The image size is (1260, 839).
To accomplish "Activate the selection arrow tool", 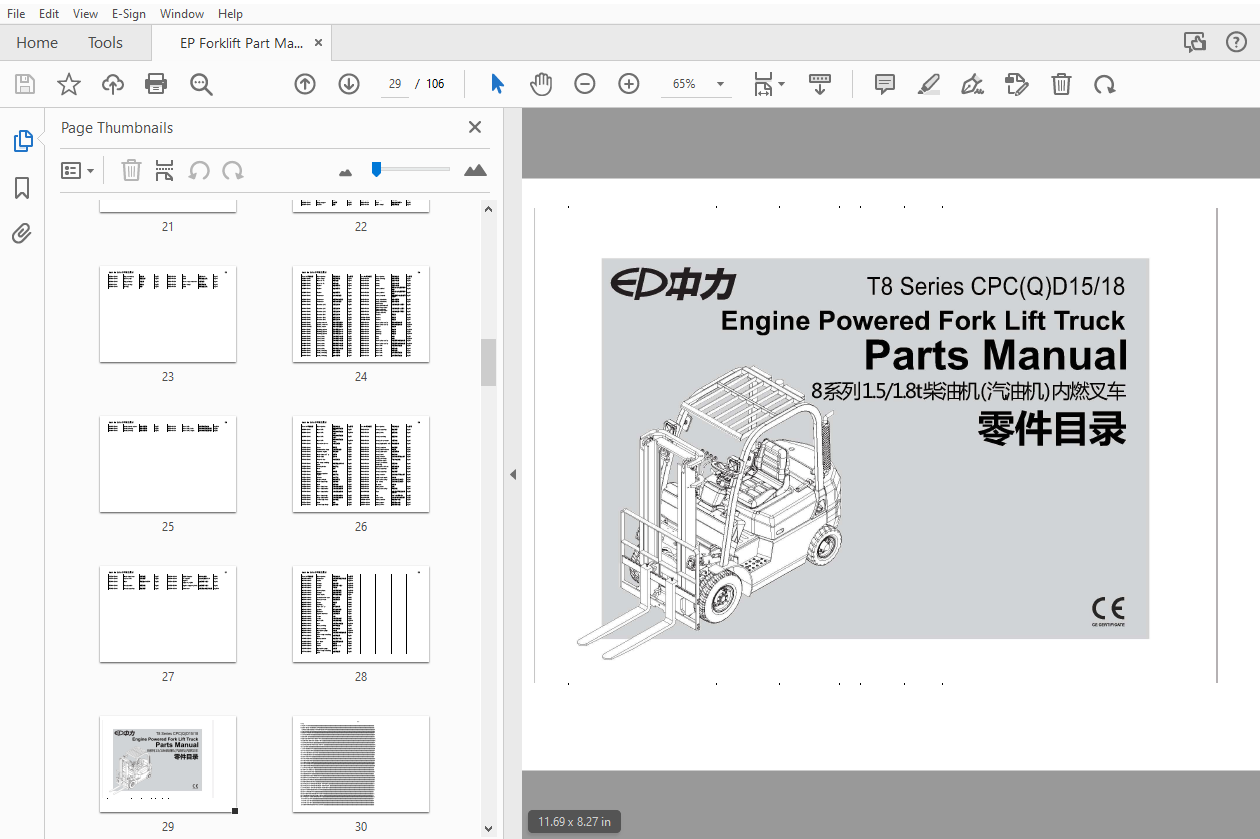I will pyautogui.click(x=497, y=84).
